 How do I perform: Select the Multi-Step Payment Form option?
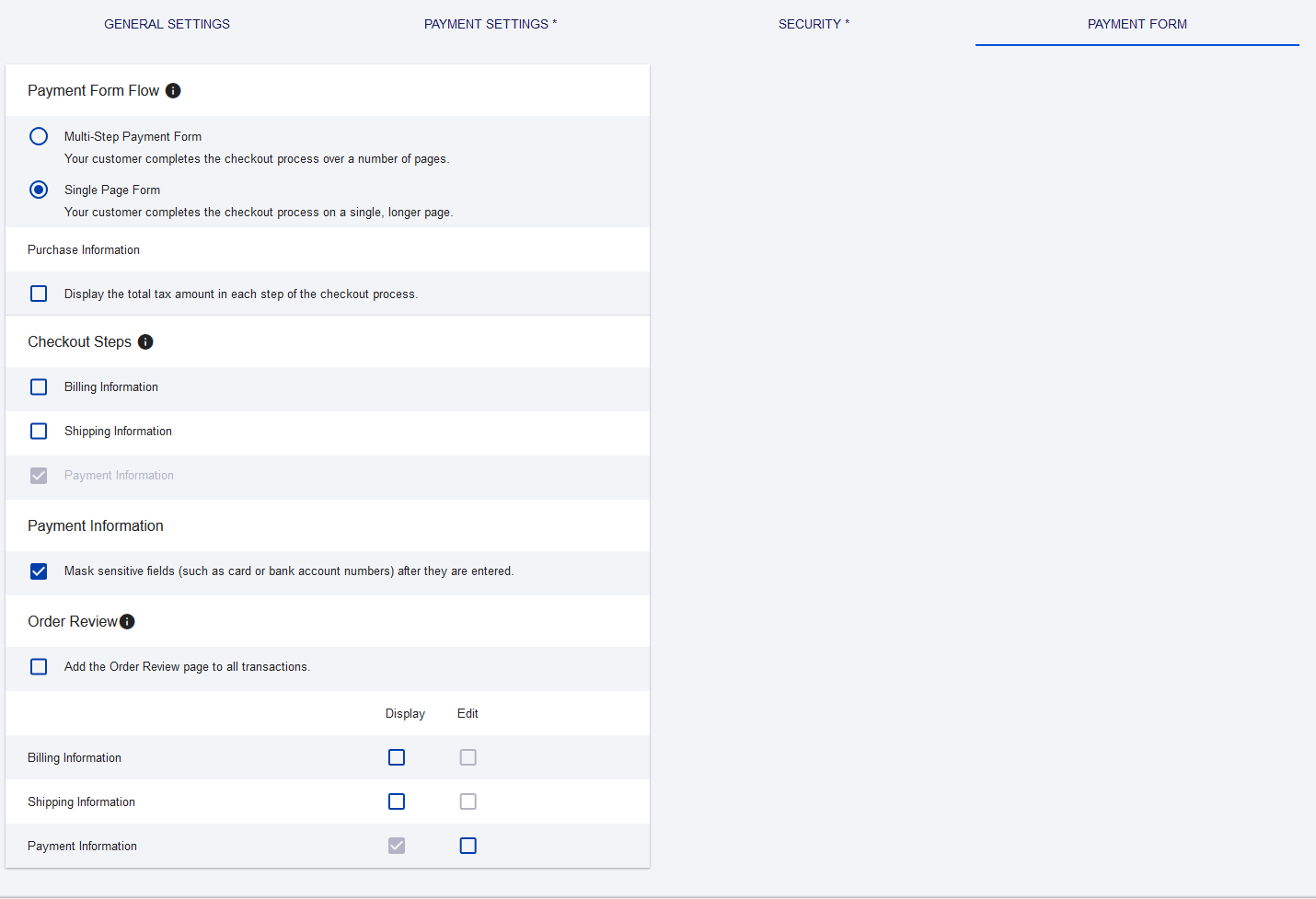[x=38, y=135]
